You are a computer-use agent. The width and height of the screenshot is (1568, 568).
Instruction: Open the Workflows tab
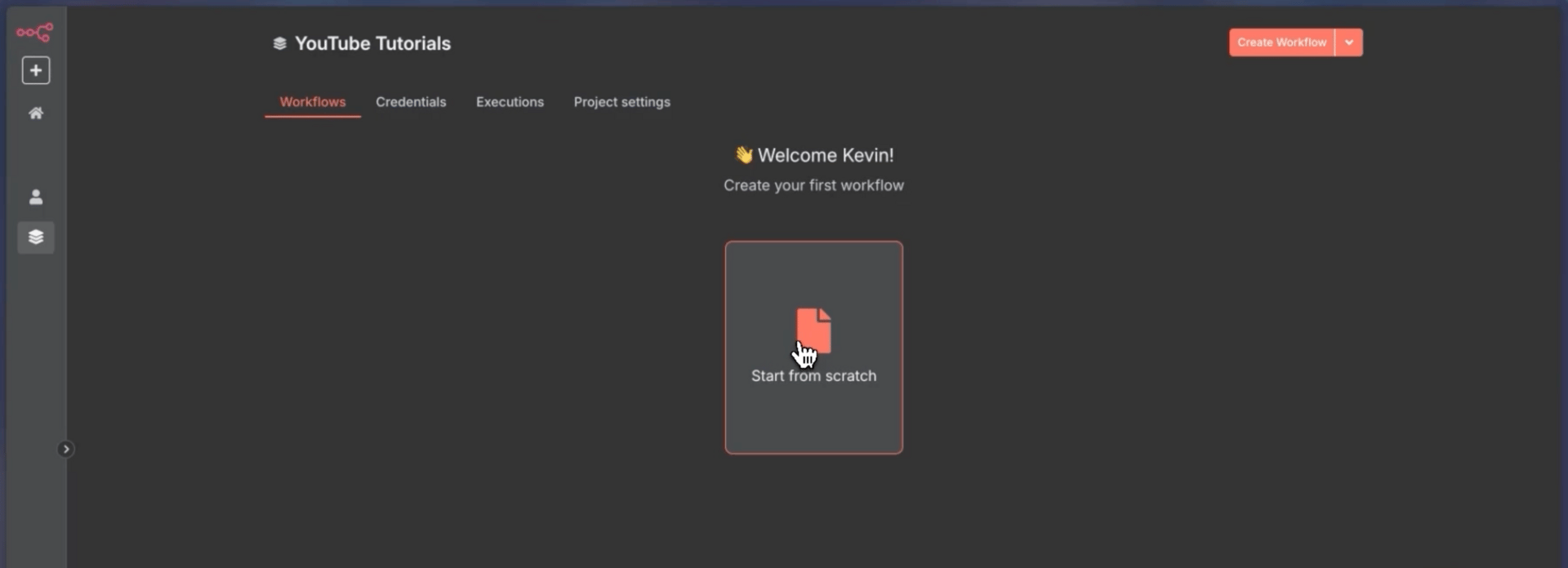tap(313, 102)
